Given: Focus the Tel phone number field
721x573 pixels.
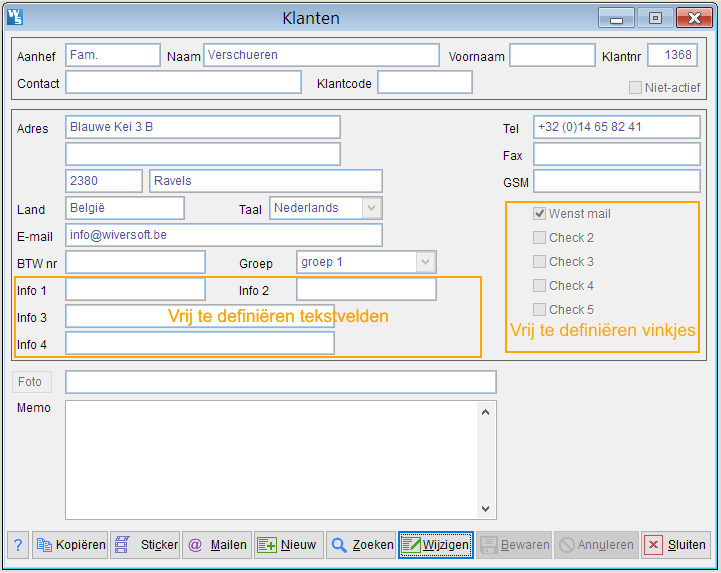Looking at the screenshot, I should [x=616, y=127].
